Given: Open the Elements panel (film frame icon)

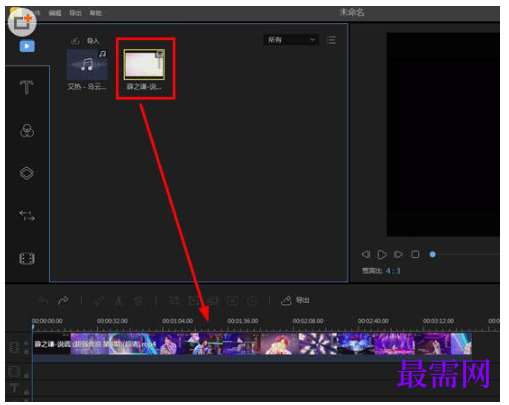Looking at the screenshot, I should (27, 258).
